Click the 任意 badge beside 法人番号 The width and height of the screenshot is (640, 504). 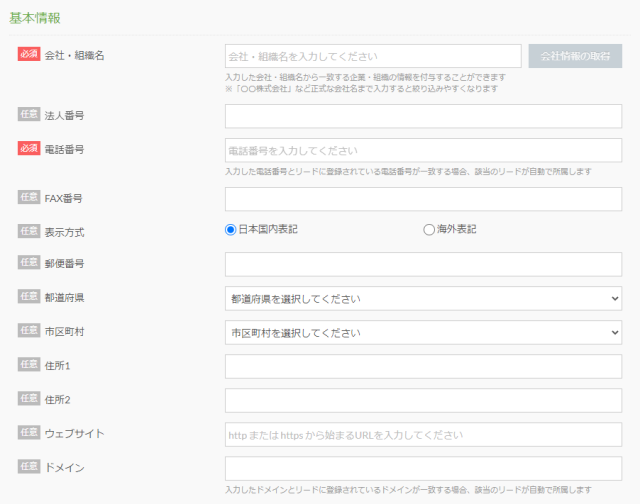[28, 114]
